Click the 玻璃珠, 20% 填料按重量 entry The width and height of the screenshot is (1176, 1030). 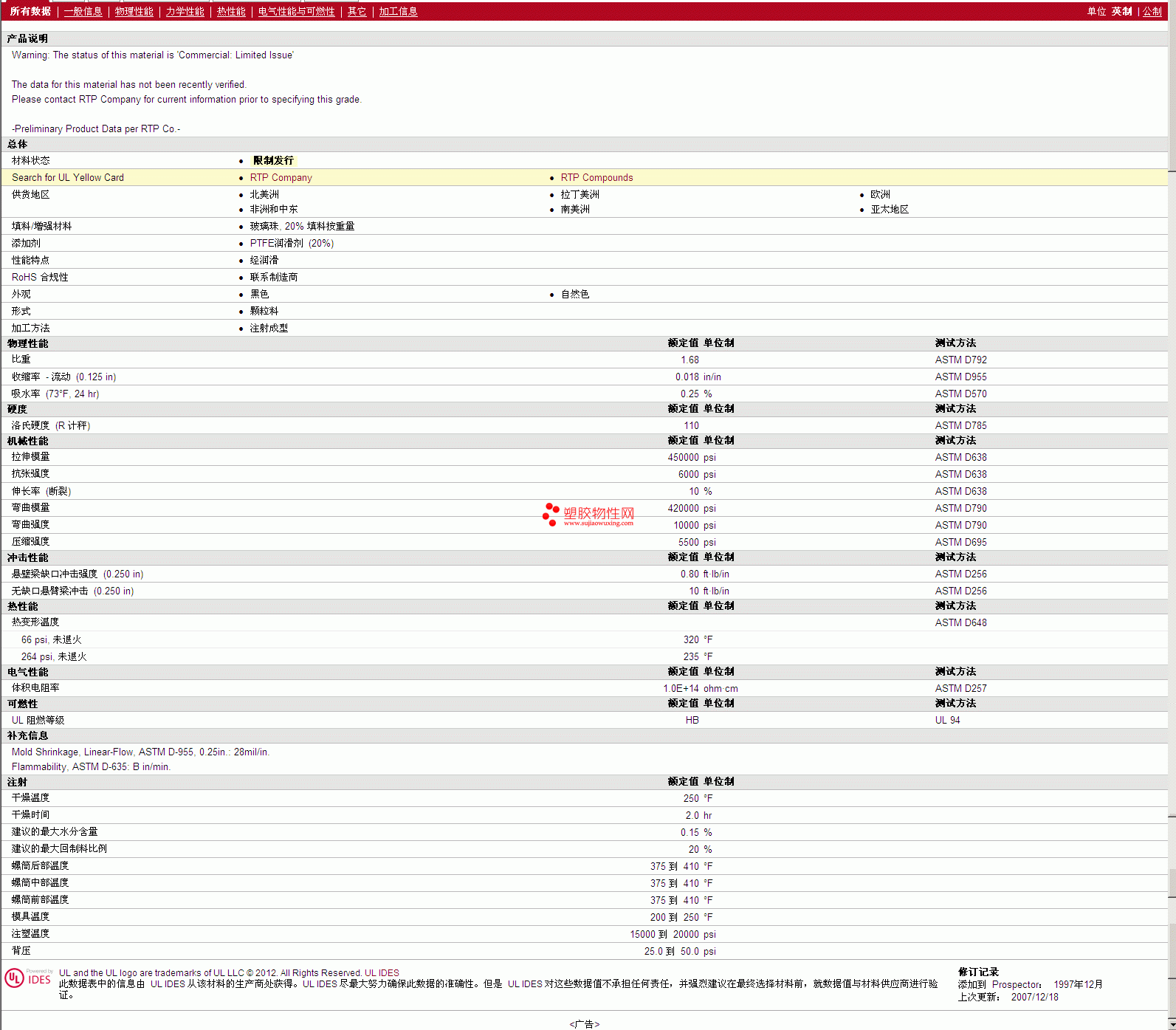point(302,226)
